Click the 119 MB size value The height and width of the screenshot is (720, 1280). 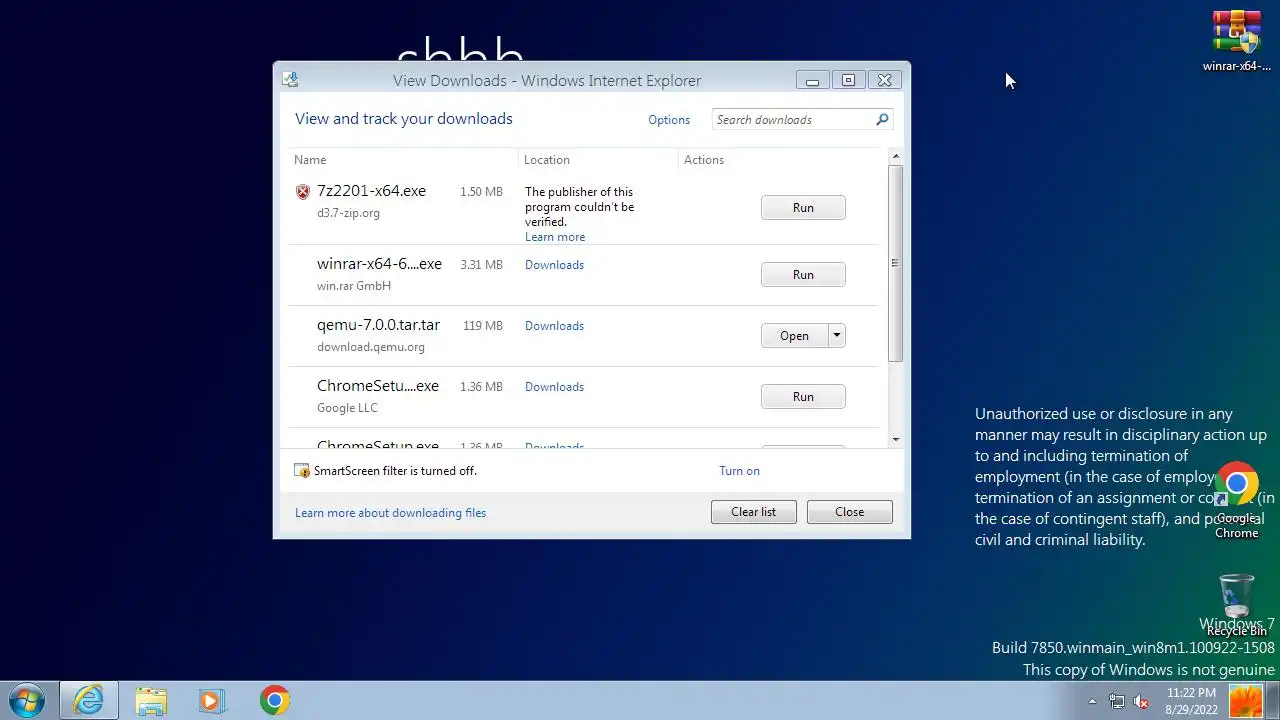483,326
